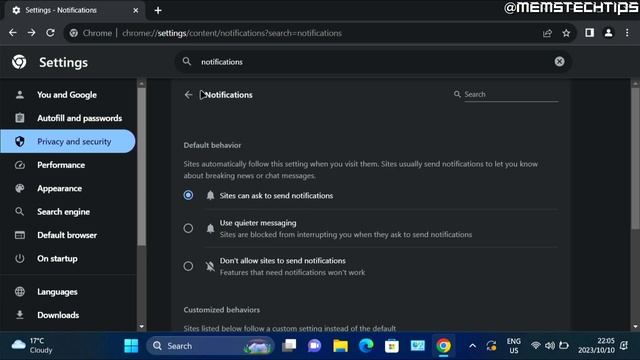Viewport: 640px width, 360px height.
Task: Click the sidebar scrollbar down arrow
Action: [142, 326]
